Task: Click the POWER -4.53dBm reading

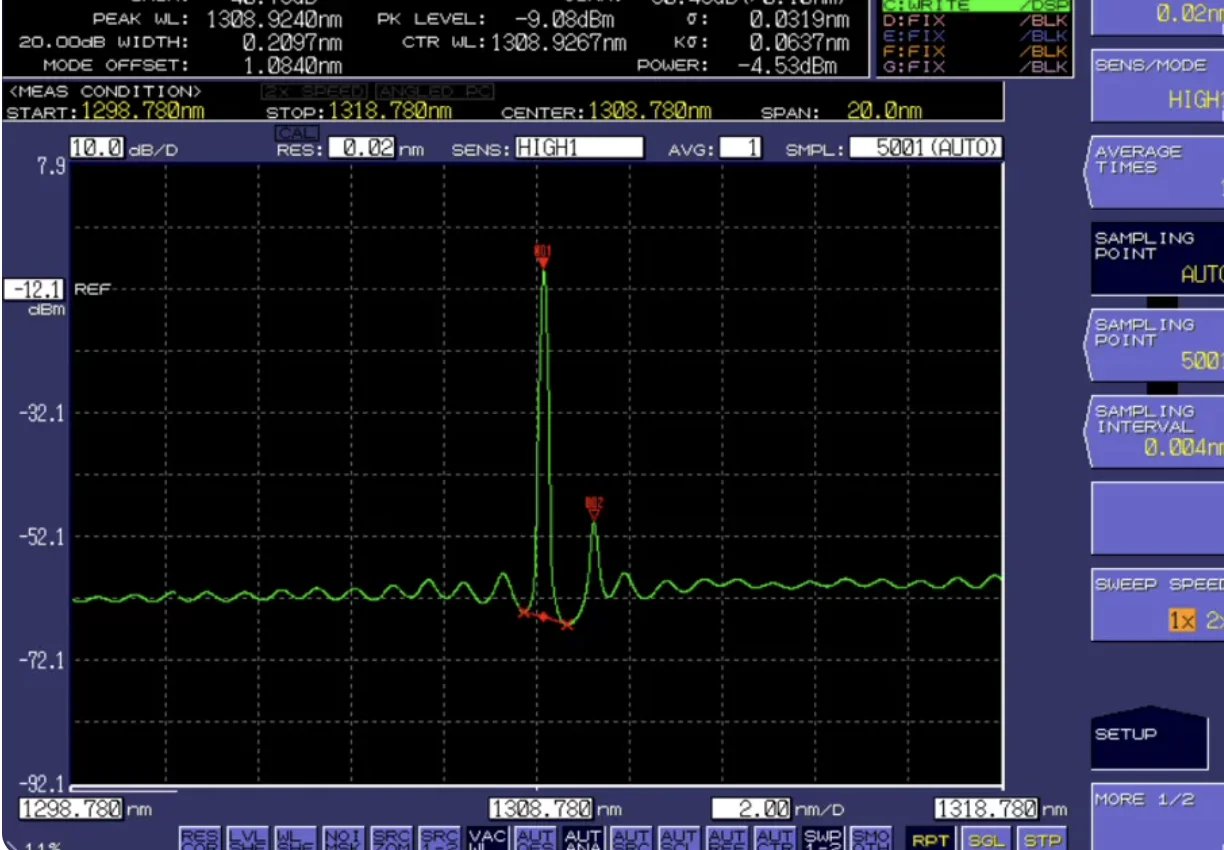Action: coord(787,66)
